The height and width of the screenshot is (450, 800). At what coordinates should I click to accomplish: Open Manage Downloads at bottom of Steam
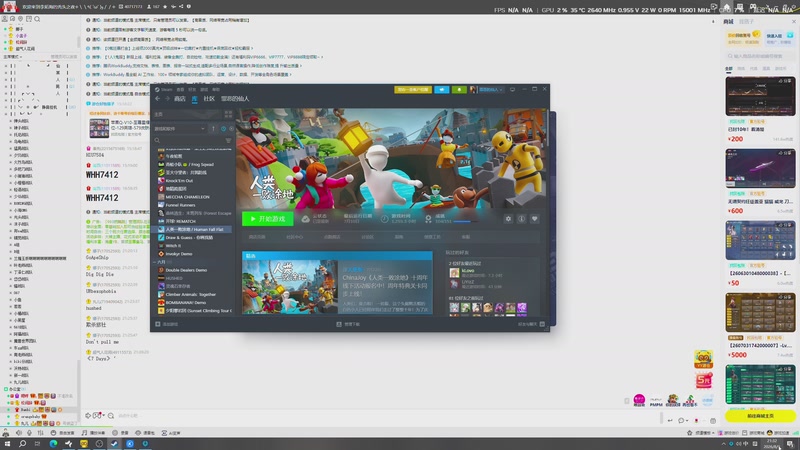click(348, 324)
